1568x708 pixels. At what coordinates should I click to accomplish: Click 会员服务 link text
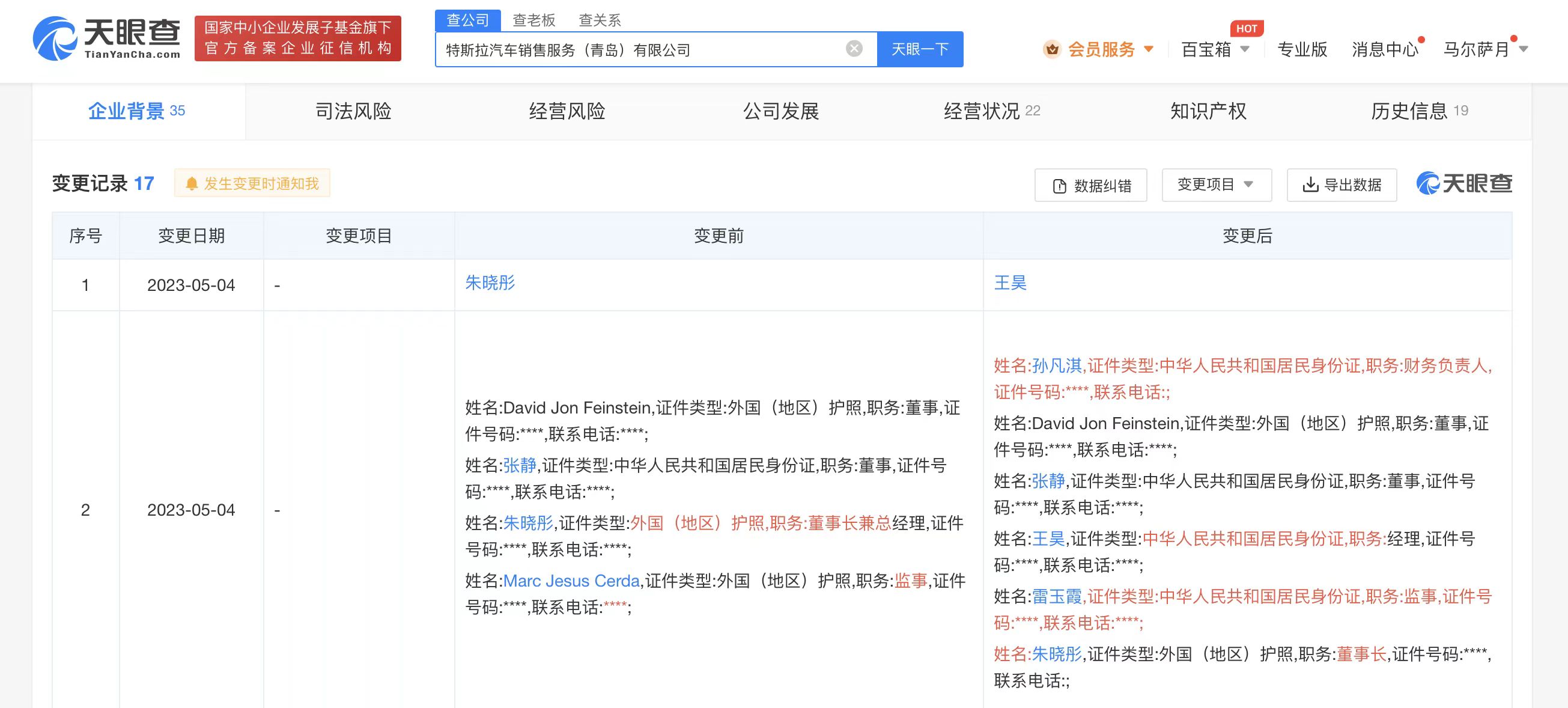click(x=1101, y=49)
